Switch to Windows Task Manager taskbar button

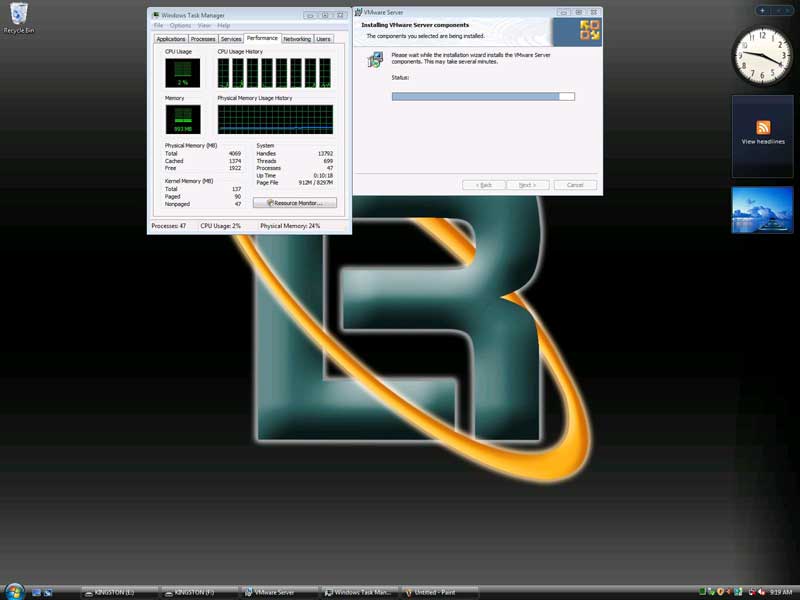click(360, 592)
